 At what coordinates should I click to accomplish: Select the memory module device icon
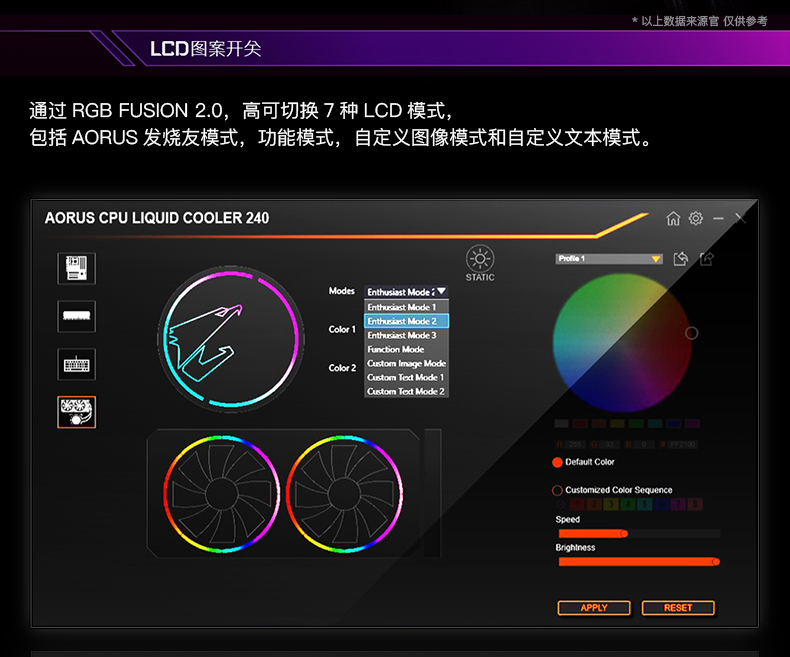[76, 316]
